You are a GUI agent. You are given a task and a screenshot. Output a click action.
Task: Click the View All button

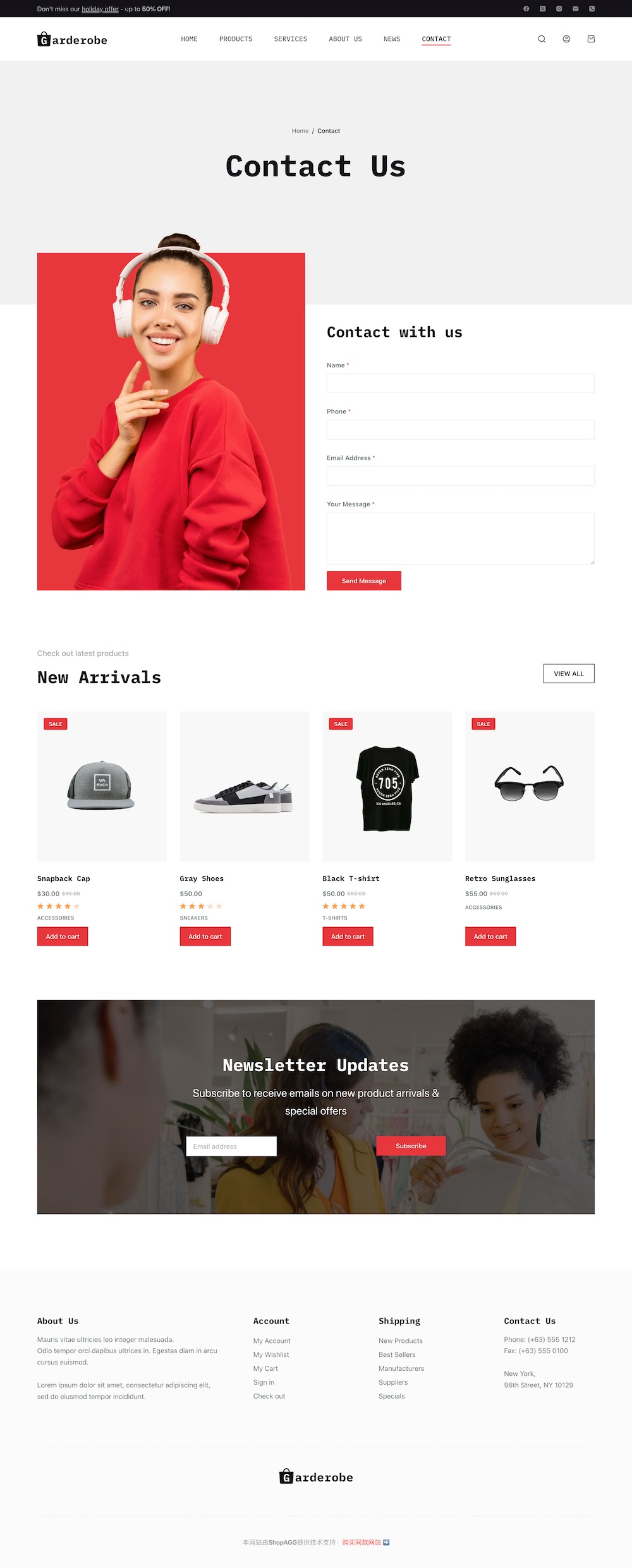coord(569,674)
